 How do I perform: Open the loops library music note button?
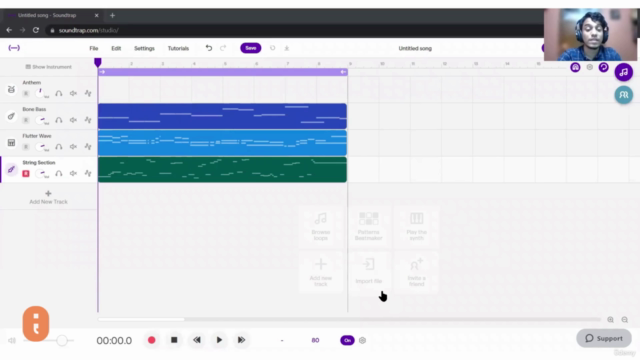(624, 72)
